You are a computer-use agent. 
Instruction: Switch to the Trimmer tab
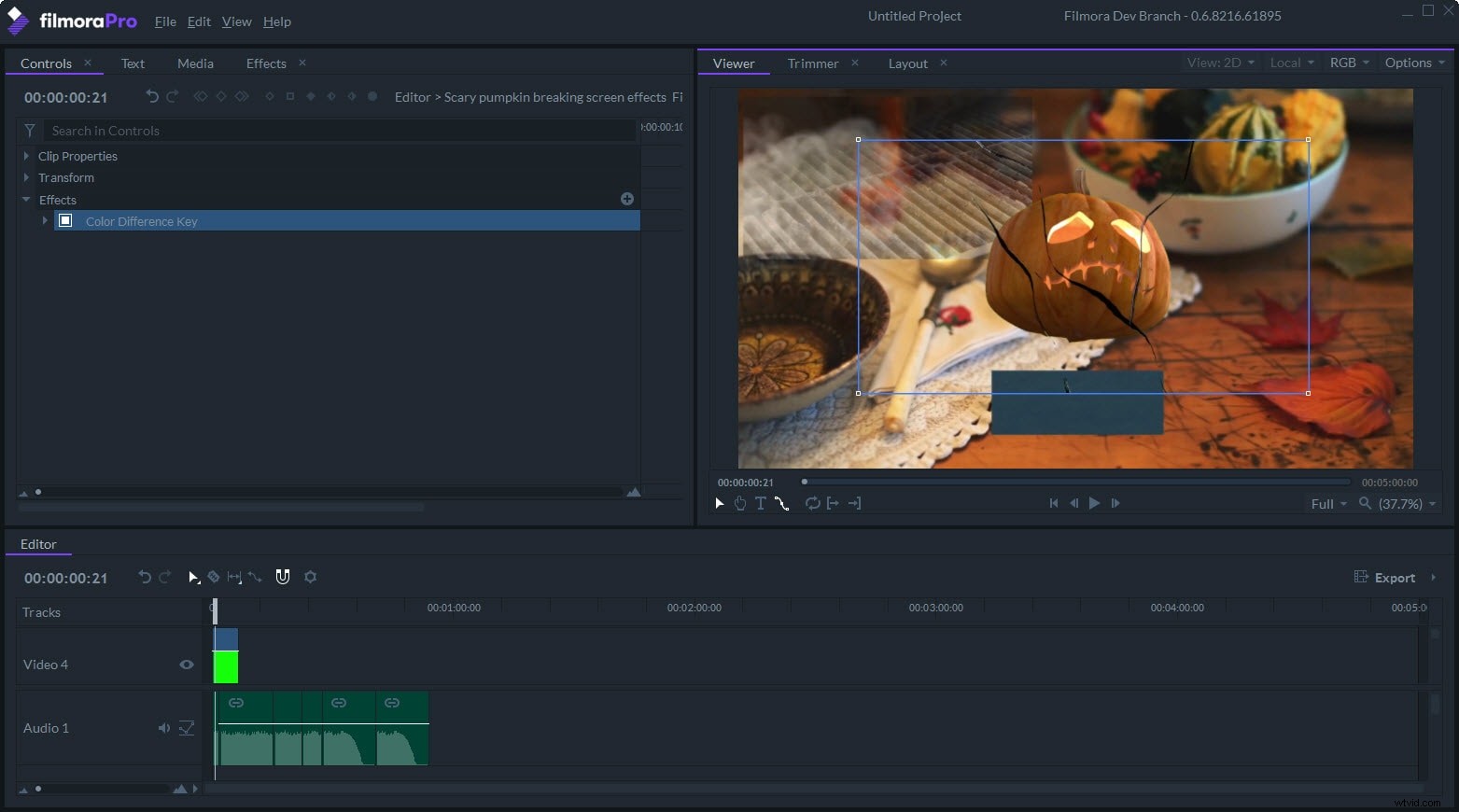pos(812,63)
